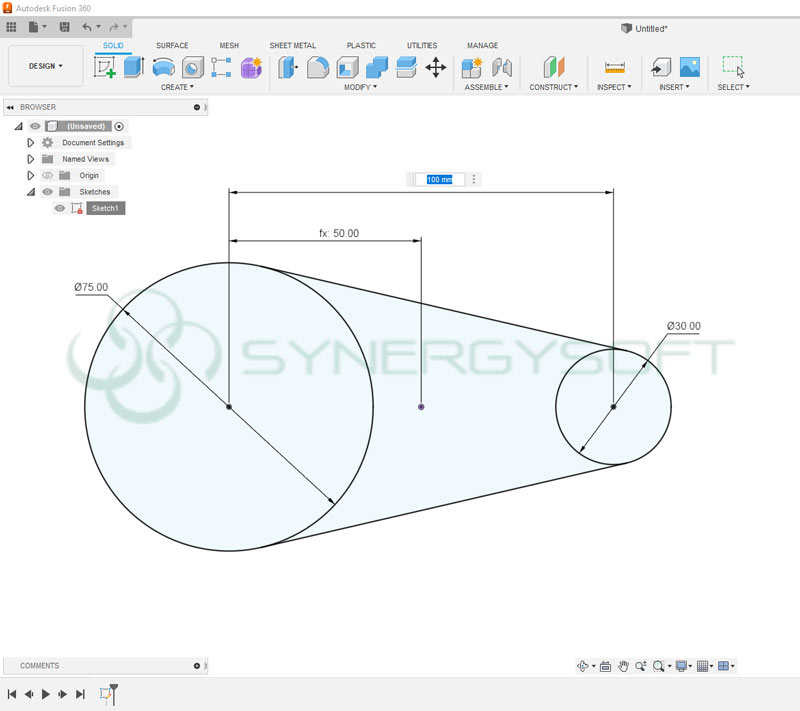Switch to the SHEET METAL ribbon tab
The width and height of the screenshot is (800, 711).
(292, 45)
